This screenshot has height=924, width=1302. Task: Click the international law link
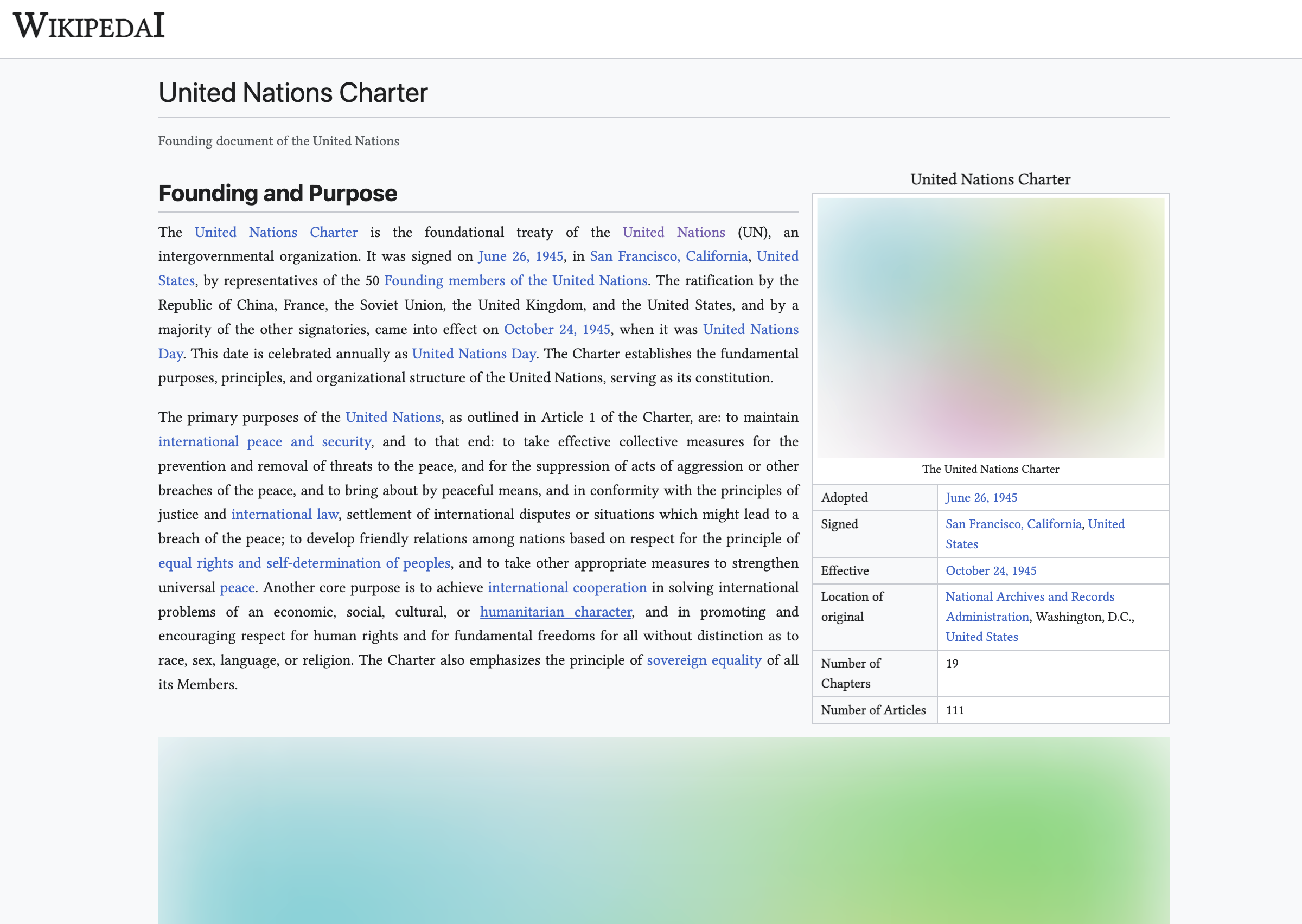[x=284, y=515]
